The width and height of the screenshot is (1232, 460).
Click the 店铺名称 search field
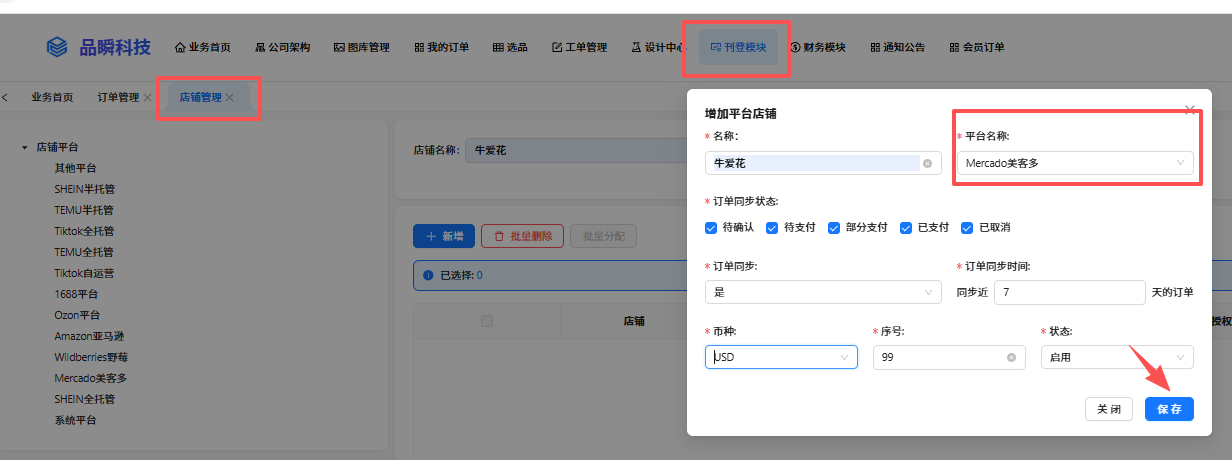[x=576, y=150]
